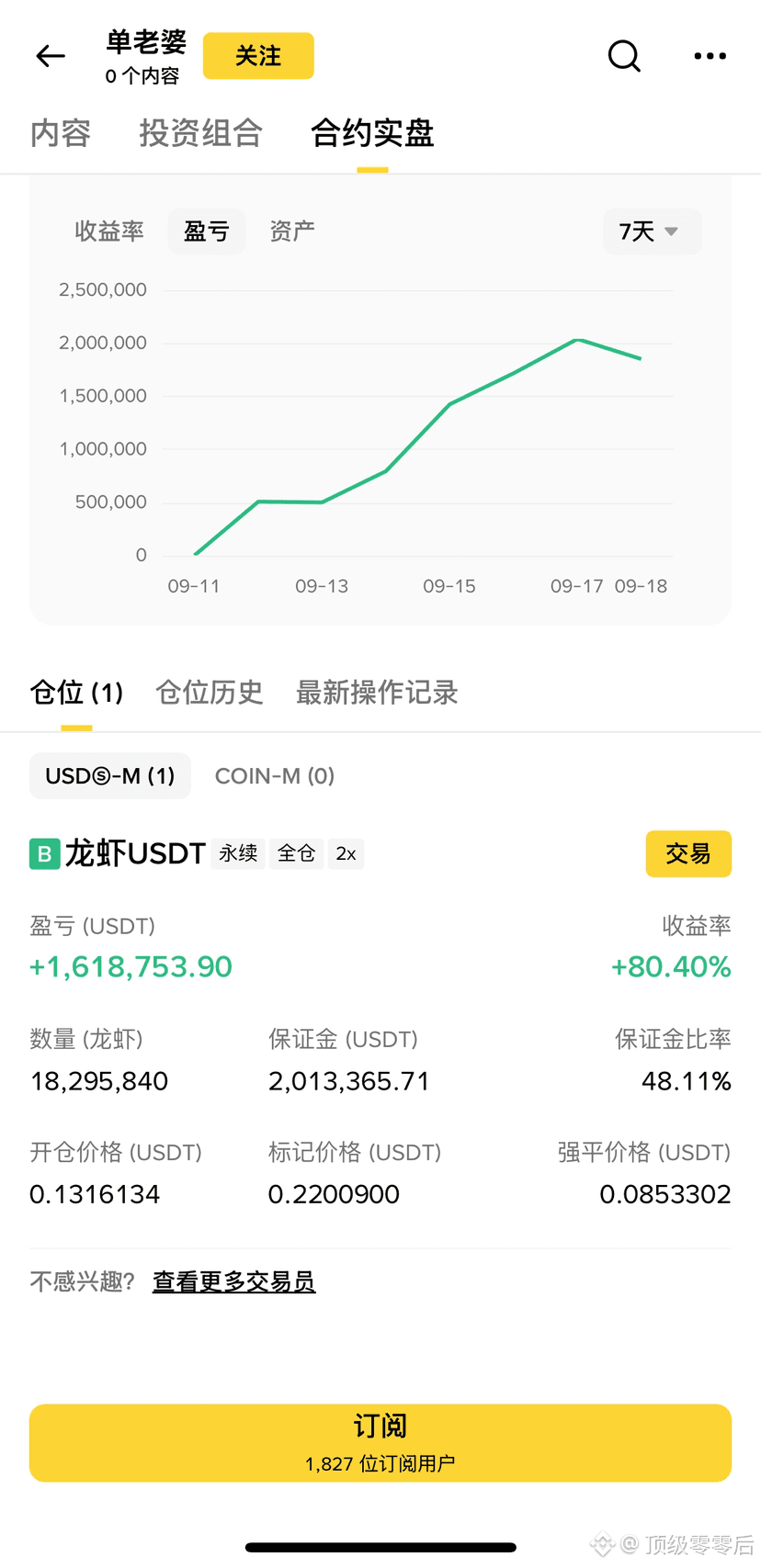Image resolution: width=761 pixels, height=1568 pixels.
Task: Click the yellow 交易 button
Action: pos(688,853)
